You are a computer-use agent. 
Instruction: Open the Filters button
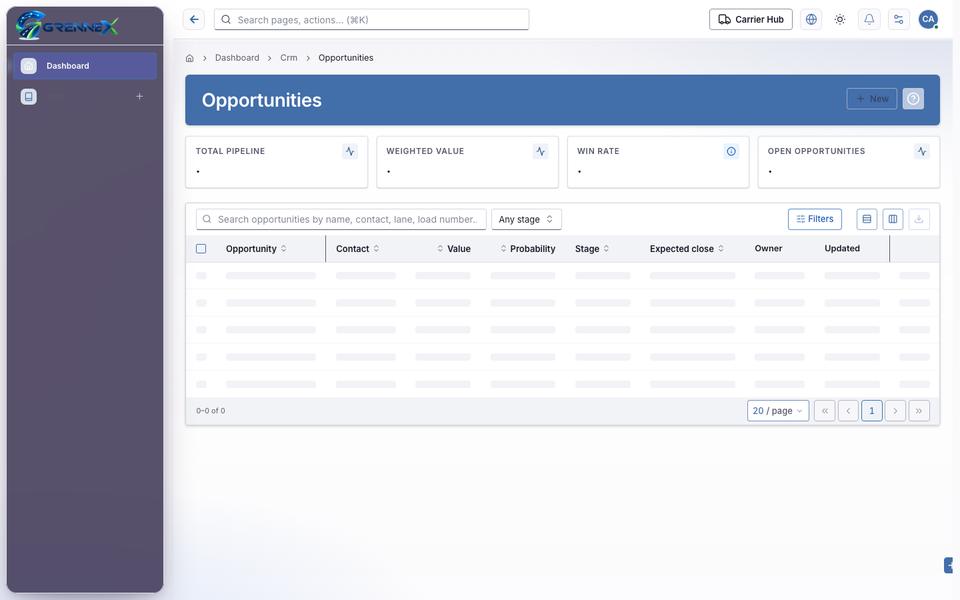[814, 219]
